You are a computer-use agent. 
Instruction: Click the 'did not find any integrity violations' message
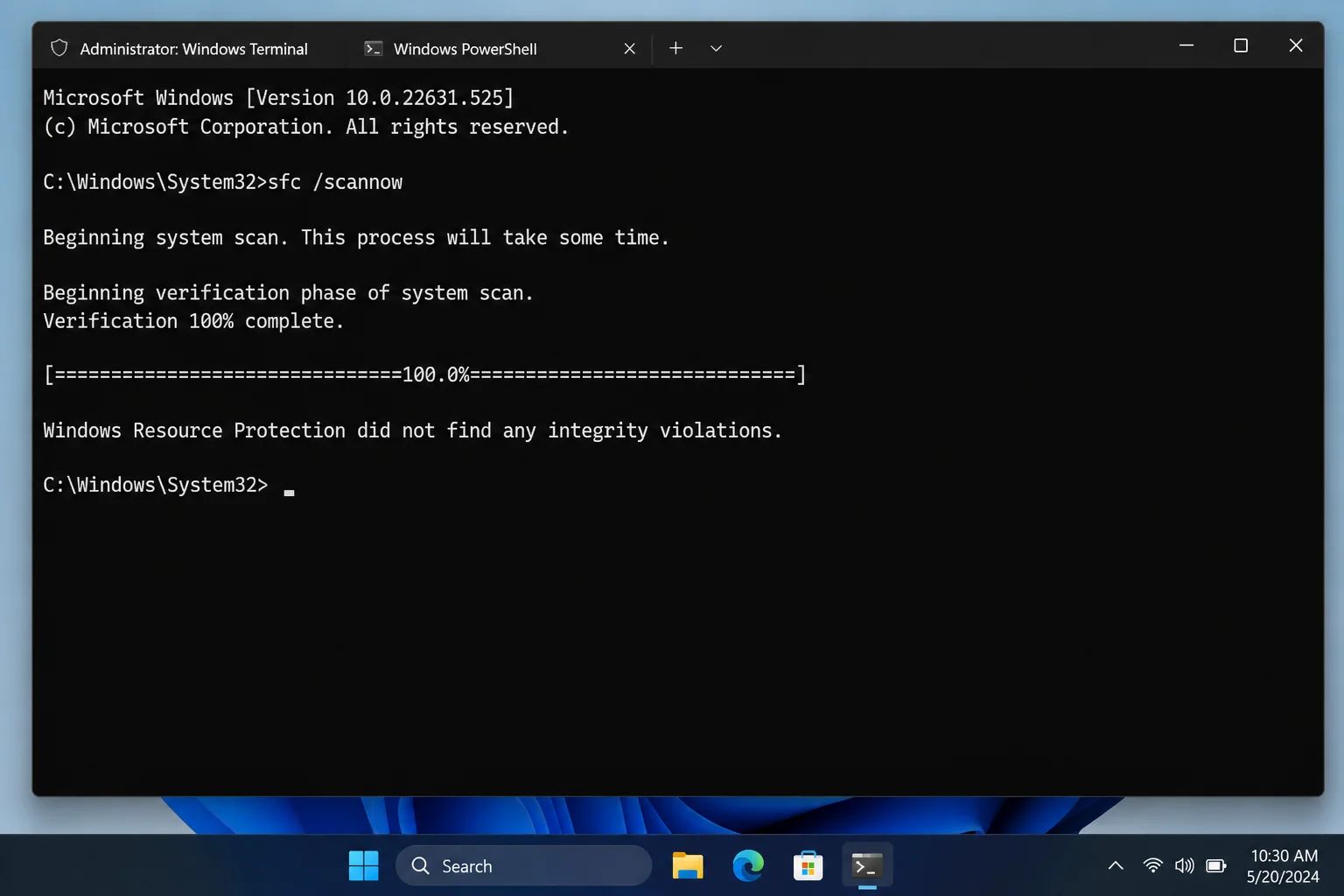(412, 430)
